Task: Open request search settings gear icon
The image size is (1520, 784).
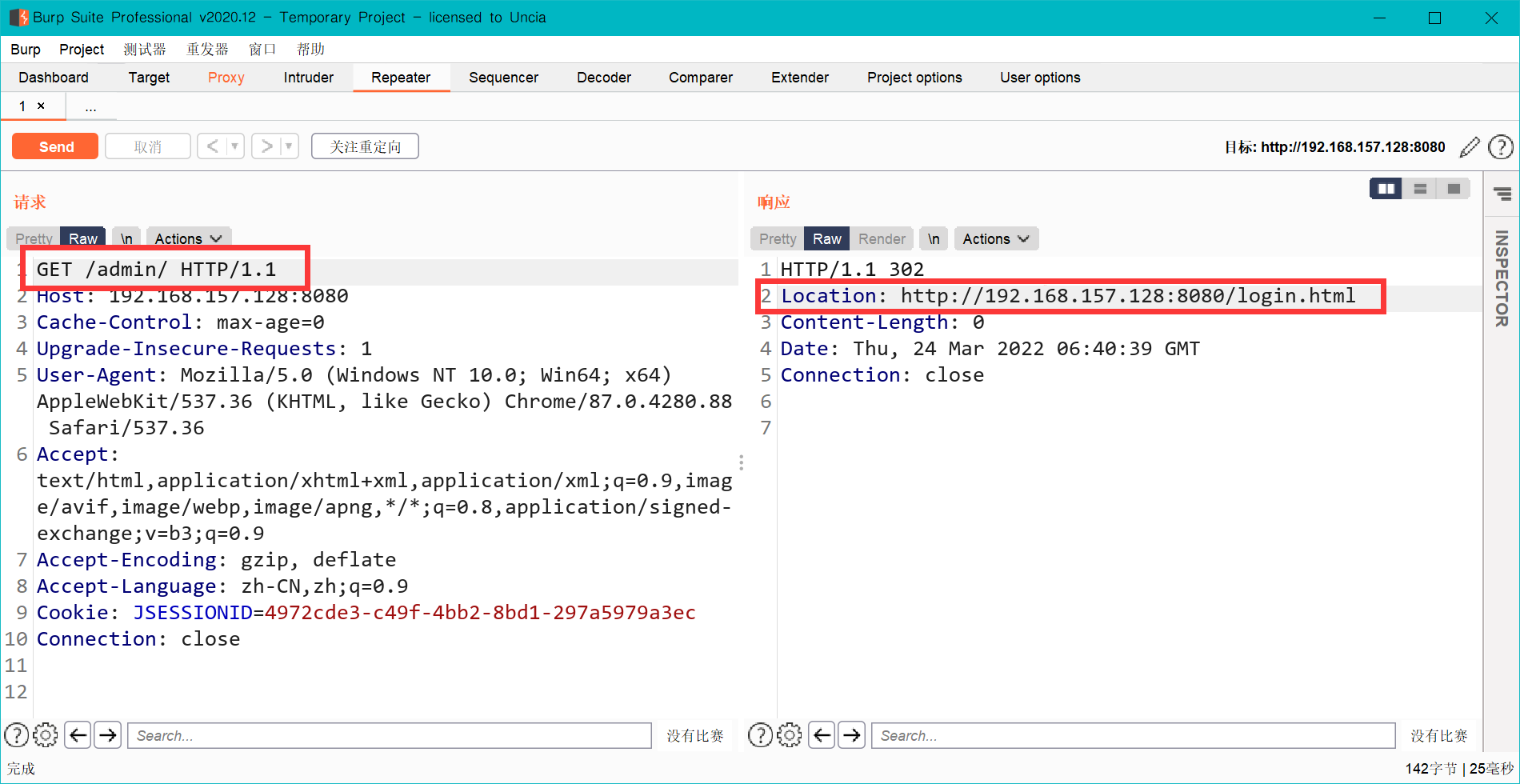Action: click(x=46, y=734)
